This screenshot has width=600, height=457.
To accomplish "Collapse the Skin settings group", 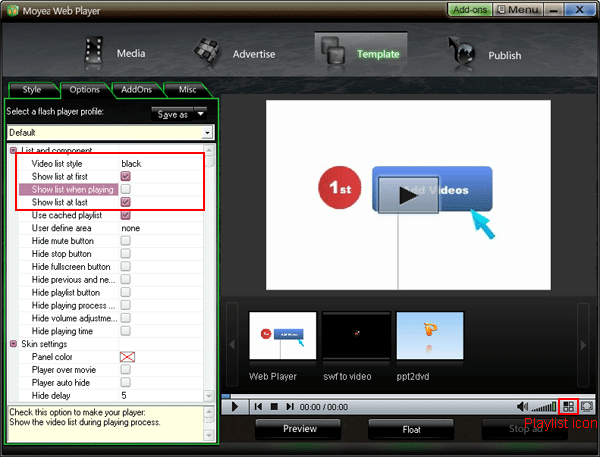I will point(13,344).
